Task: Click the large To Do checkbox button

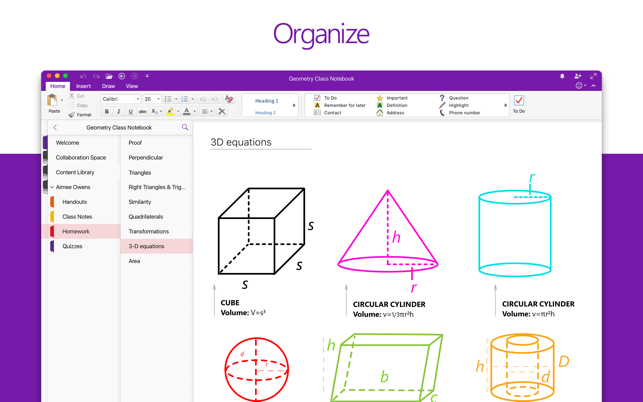Action: (x=519, y=104)
